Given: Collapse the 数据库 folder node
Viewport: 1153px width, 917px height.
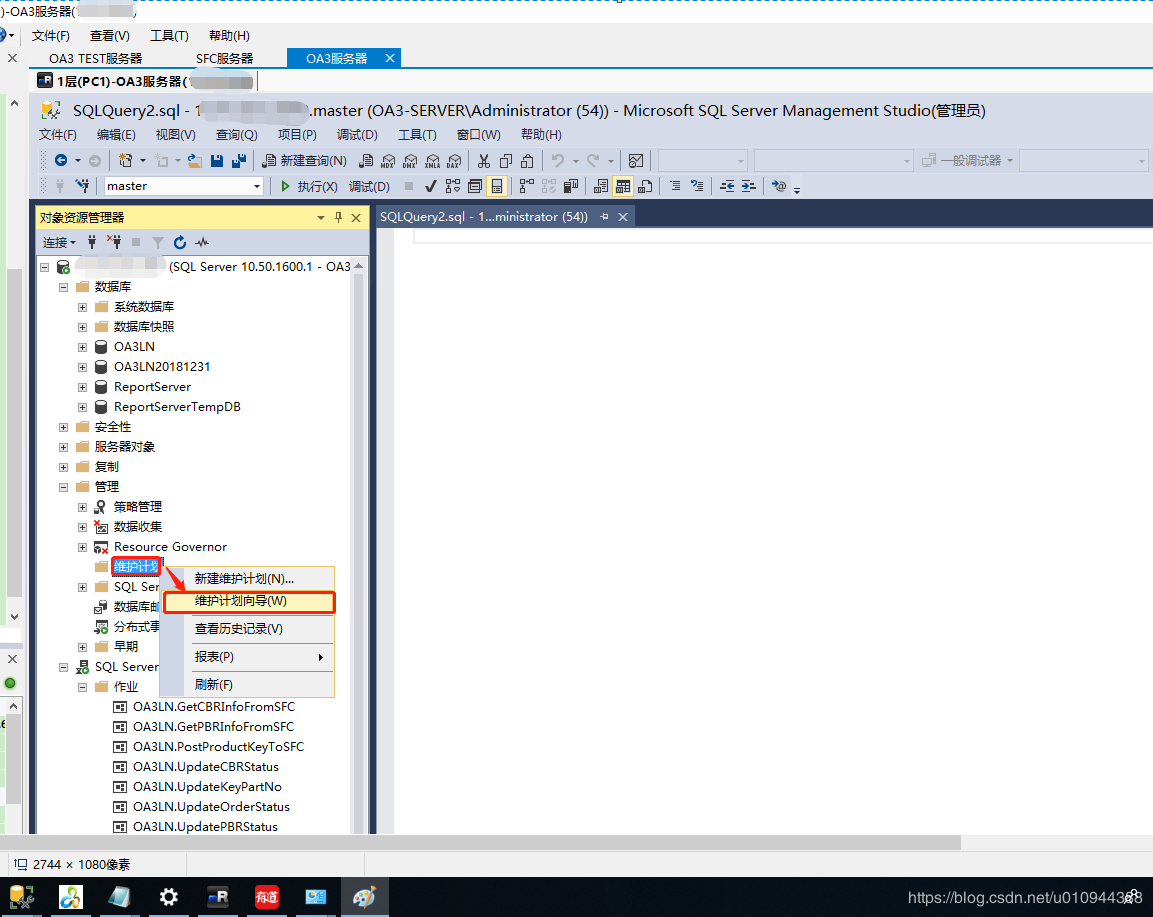Looking at the screenshot, I should 63,287.
